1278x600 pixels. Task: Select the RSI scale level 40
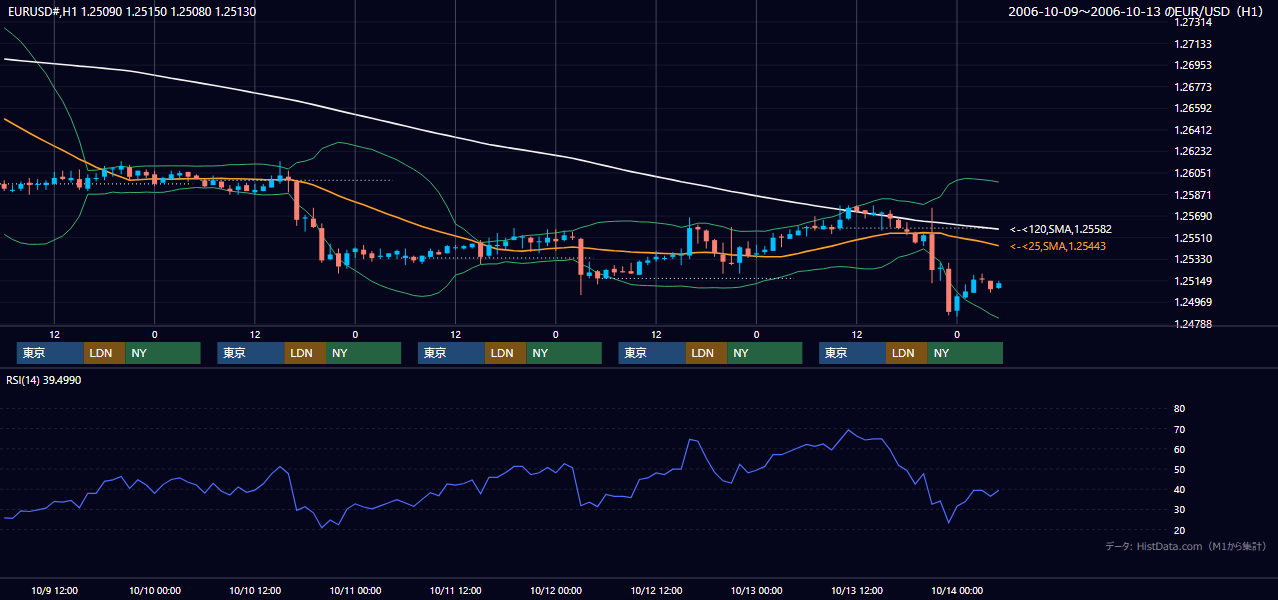(1179, 490)
